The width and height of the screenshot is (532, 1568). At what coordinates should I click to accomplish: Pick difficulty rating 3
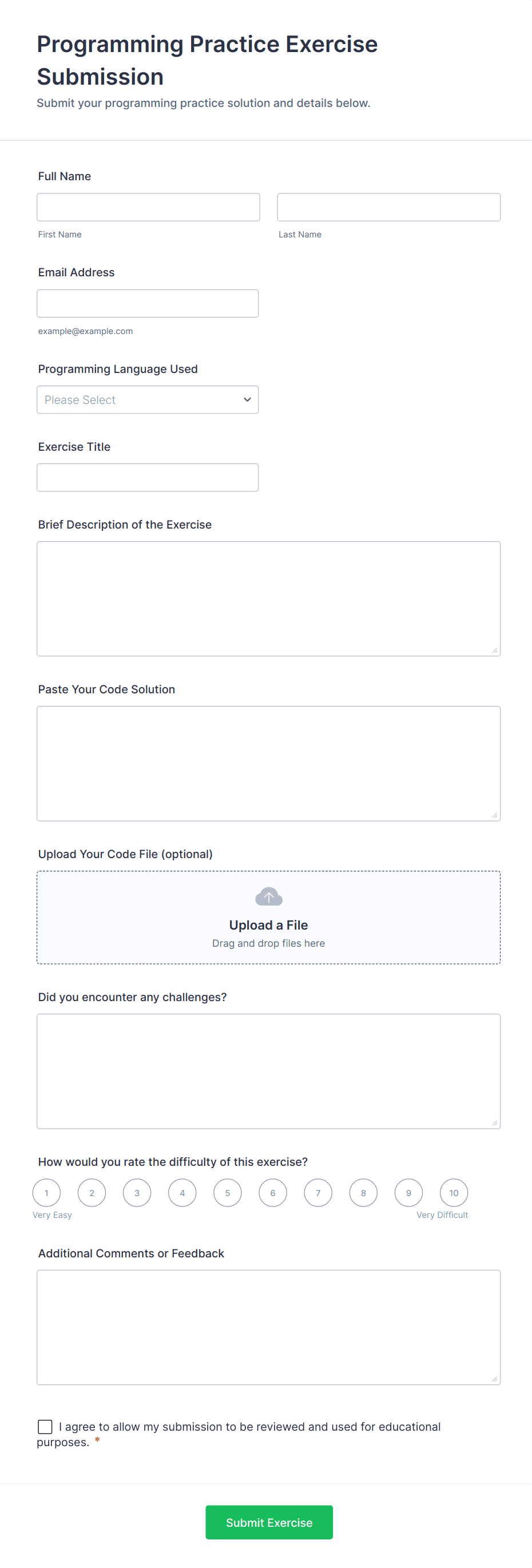[137, 1193]
